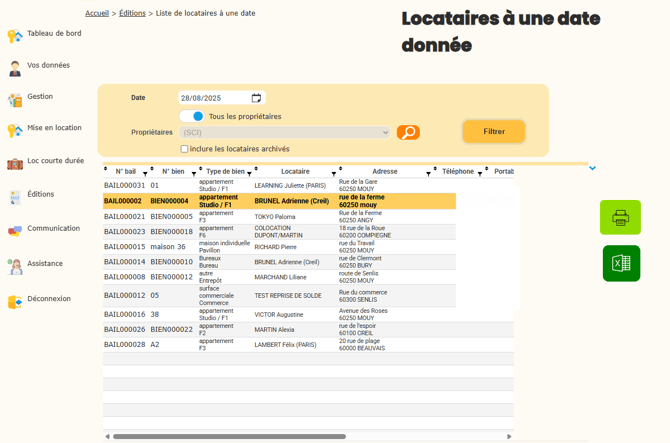Screen dimensions: 670x443
Task: Click the Gestion sidebar icon
Action: tap(15, 100)
